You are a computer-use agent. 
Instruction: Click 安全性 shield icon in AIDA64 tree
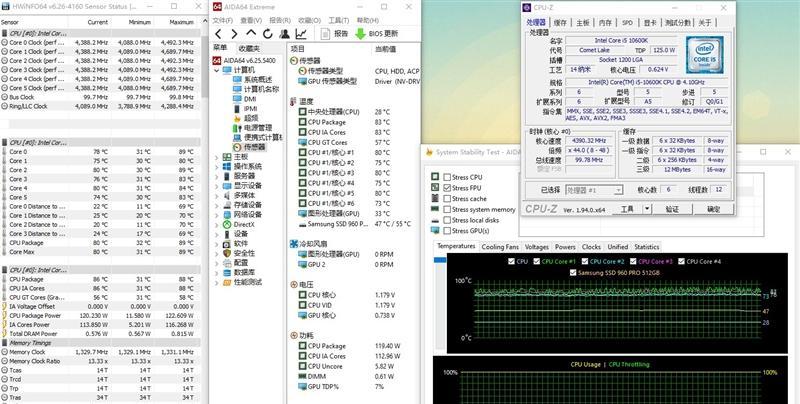point(227,253)
